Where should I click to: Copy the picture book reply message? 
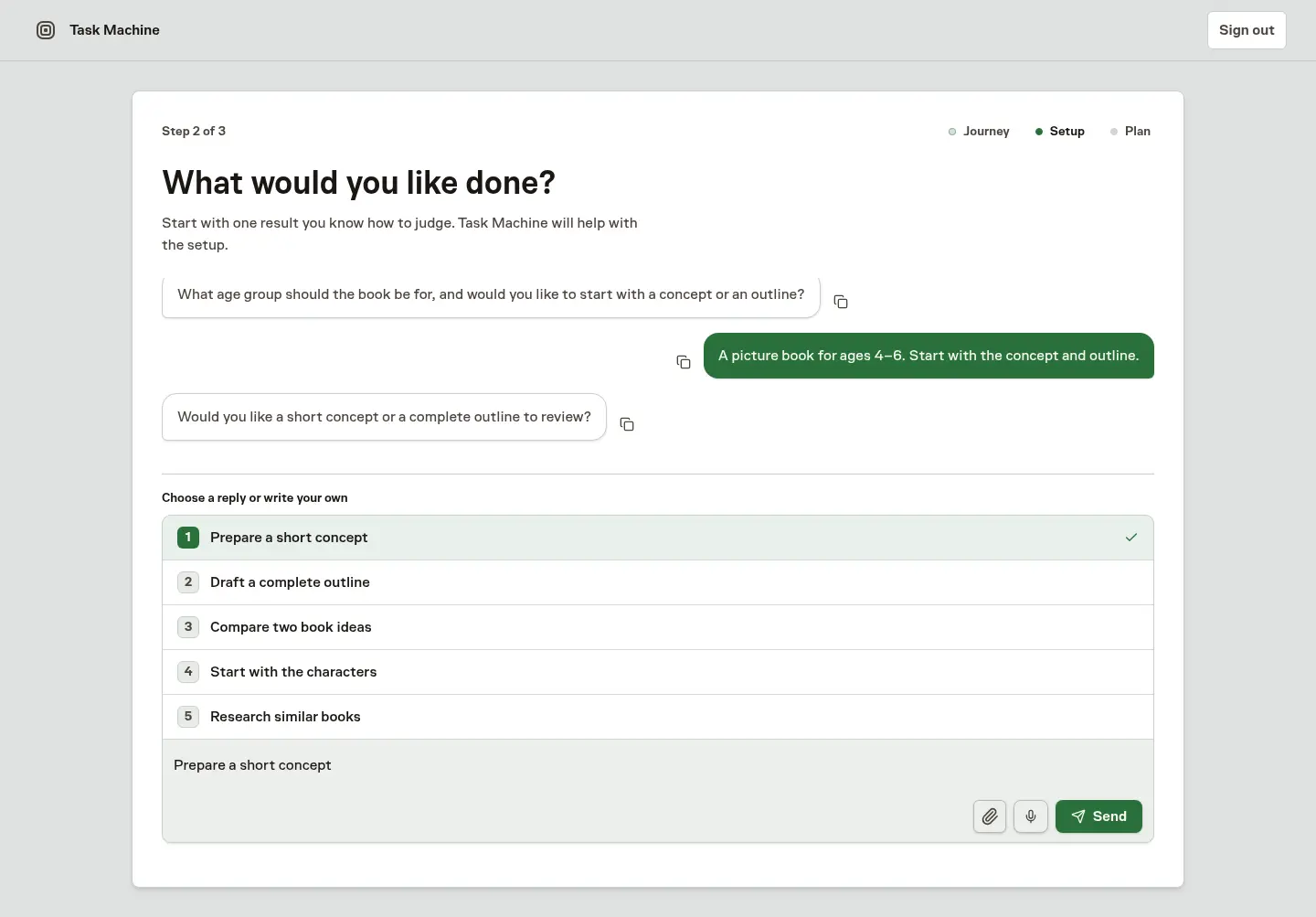(x=684, y=362)
